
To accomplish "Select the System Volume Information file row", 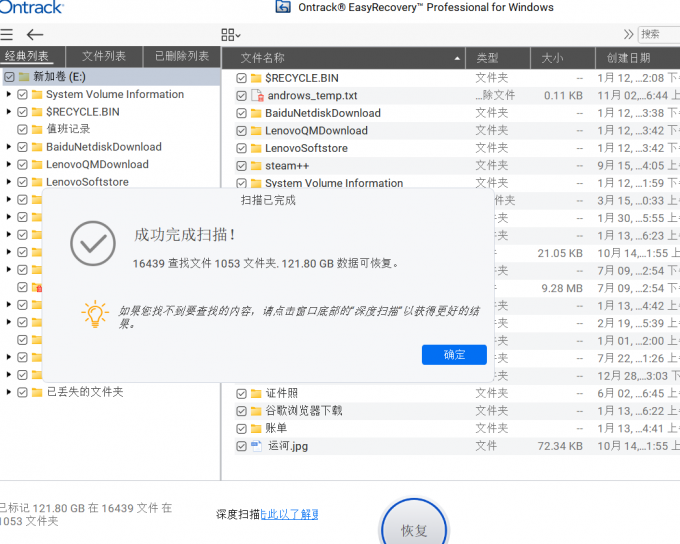I will [x=457, y=183].
